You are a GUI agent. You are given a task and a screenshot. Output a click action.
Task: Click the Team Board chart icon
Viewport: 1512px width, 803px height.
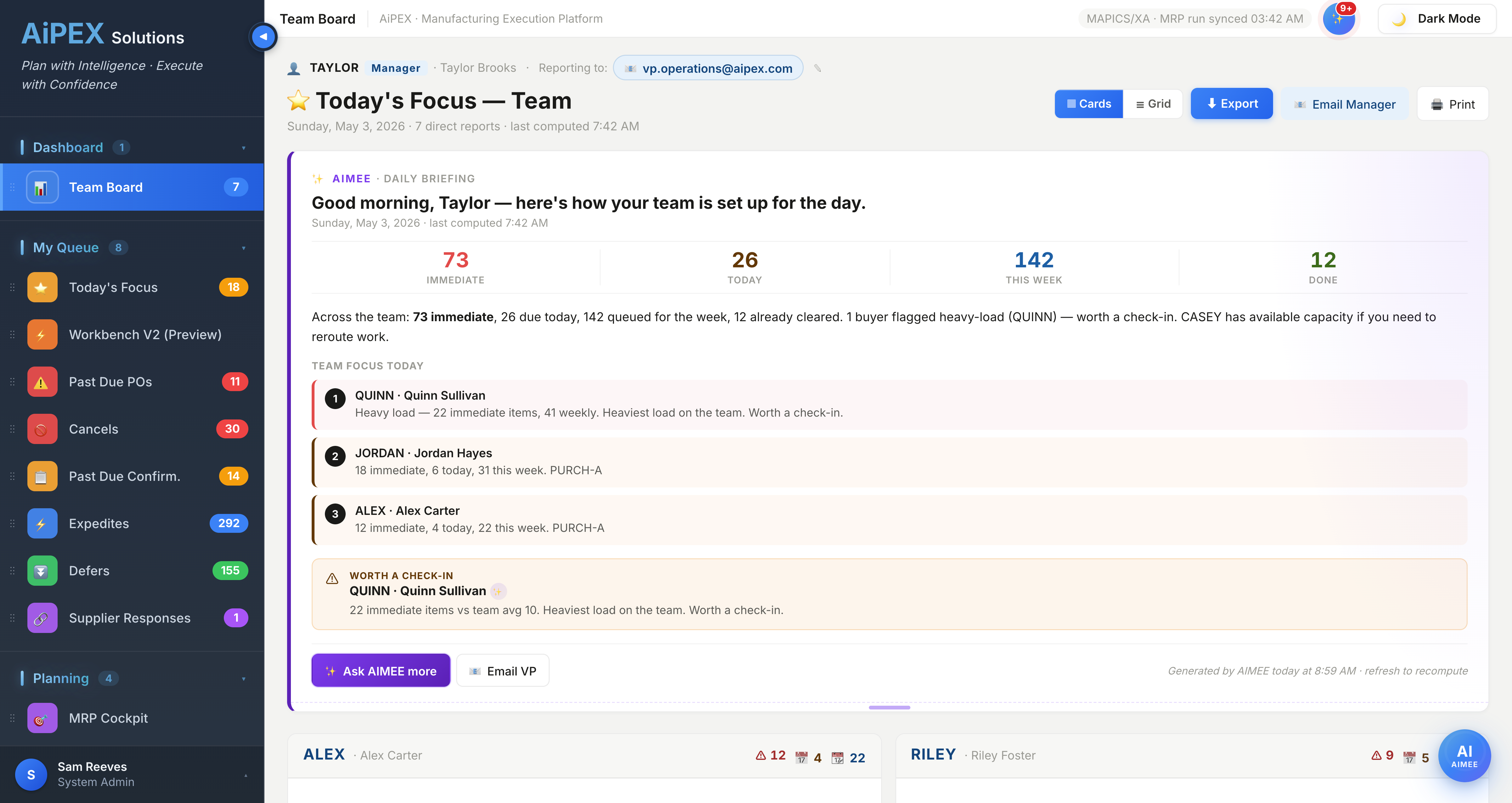42,187
